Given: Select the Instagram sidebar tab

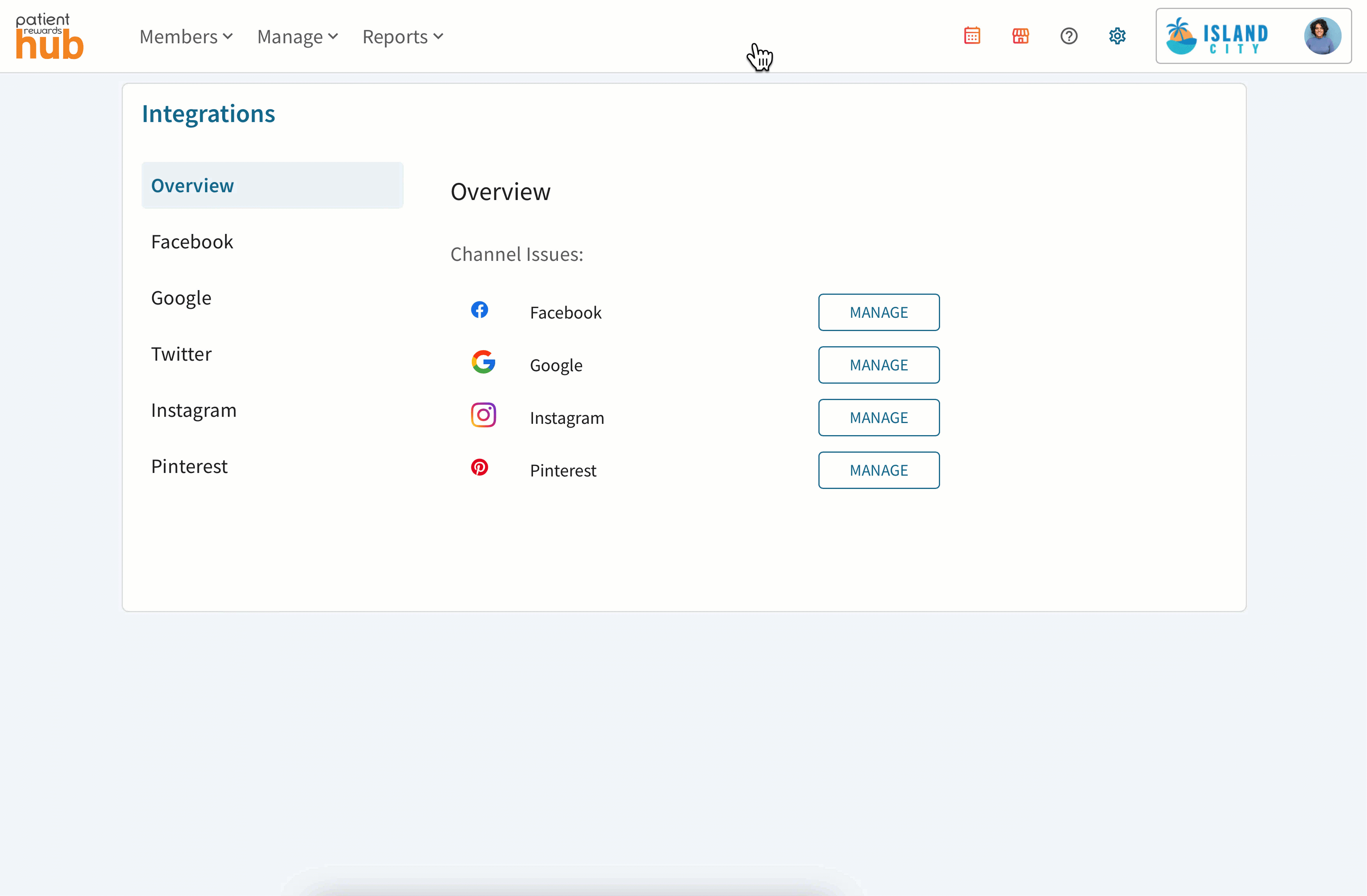Looking at the screenshot, I should pyautogui.click(x=272, y=410).
